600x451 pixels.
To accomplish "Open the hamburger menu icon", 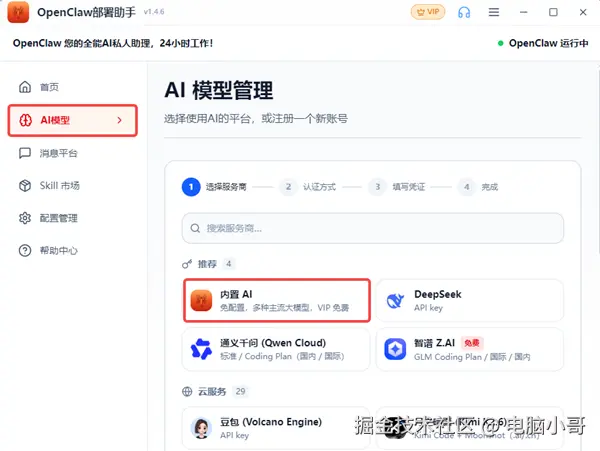I will pyautogui.click(x=494, y=12).
